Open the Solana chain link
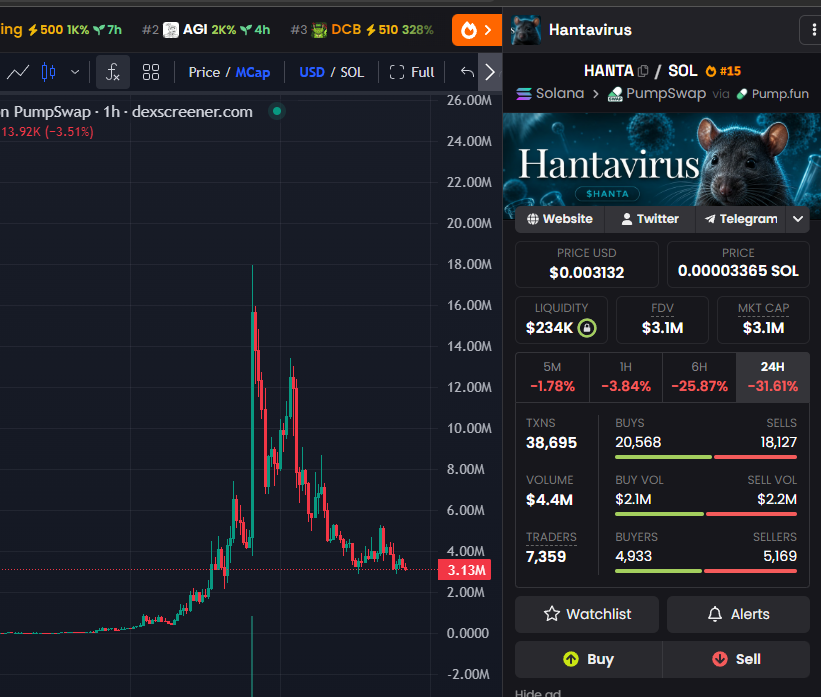Image resolution: width=821 pixels, height=697 pixels. coord(550,94)
